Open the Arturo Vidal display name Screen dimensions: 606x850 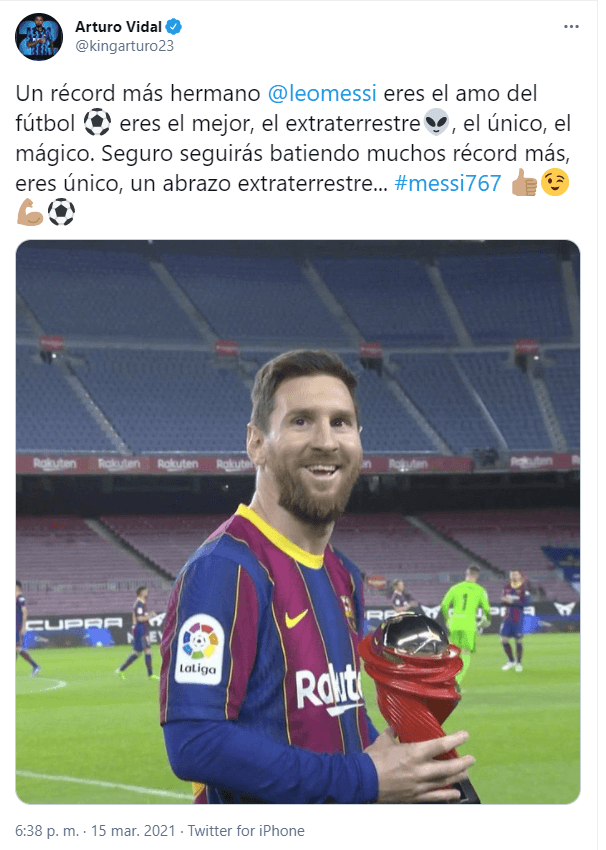click(x=118, y=27)
